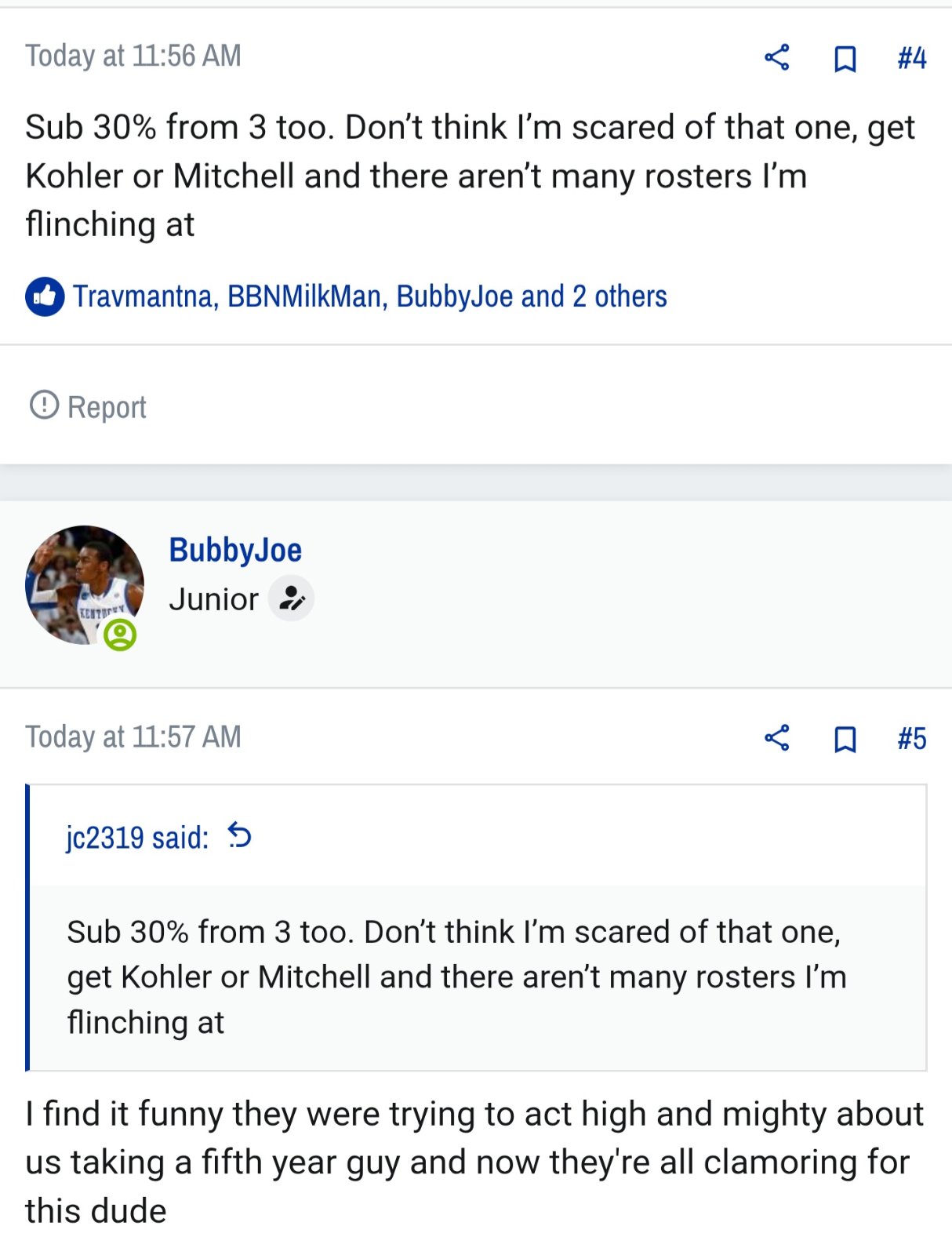Open BBNMilkMan's profile from likes list
The height and width of the screenshot is (1255, 952).
pyautogui.click(x=304, y=296)
